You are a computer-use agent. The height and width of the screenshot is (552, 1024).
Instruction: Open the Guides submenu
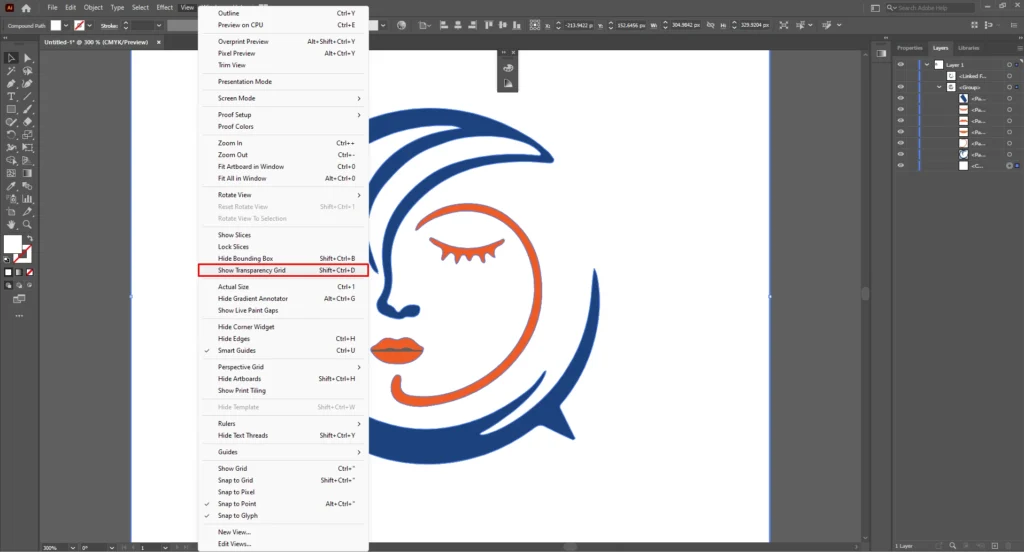[x=283, y=452]
